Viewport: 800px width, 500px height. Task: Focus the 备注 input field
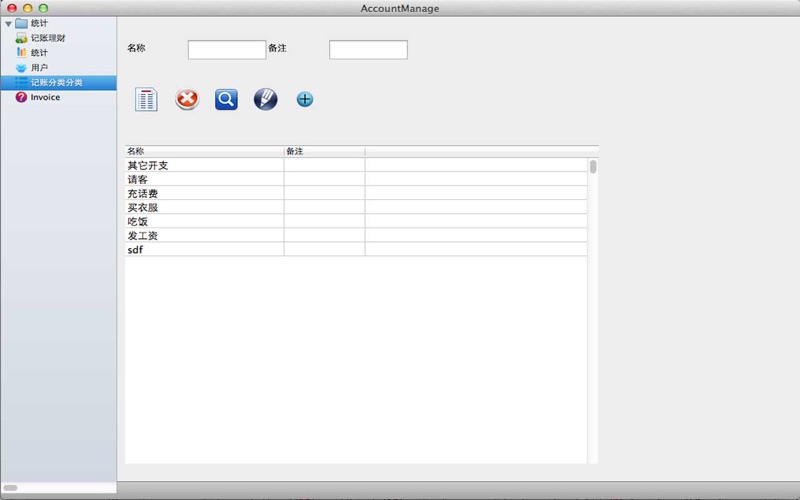tap(368, 49)
